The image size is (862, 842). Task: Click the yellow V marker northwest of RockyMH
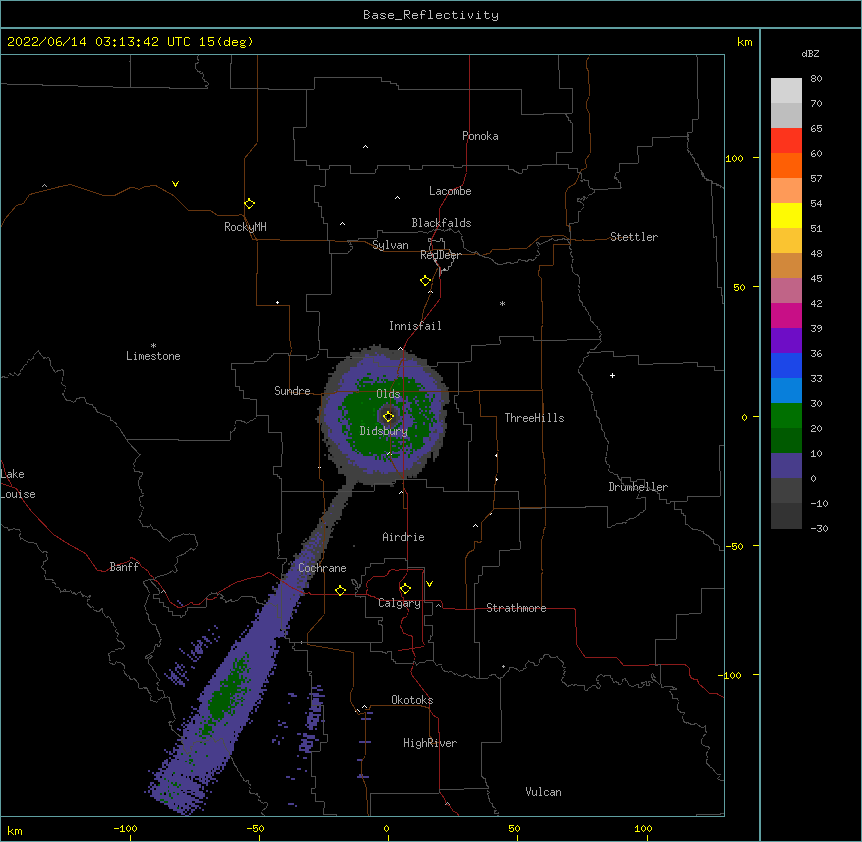(175, 184)
